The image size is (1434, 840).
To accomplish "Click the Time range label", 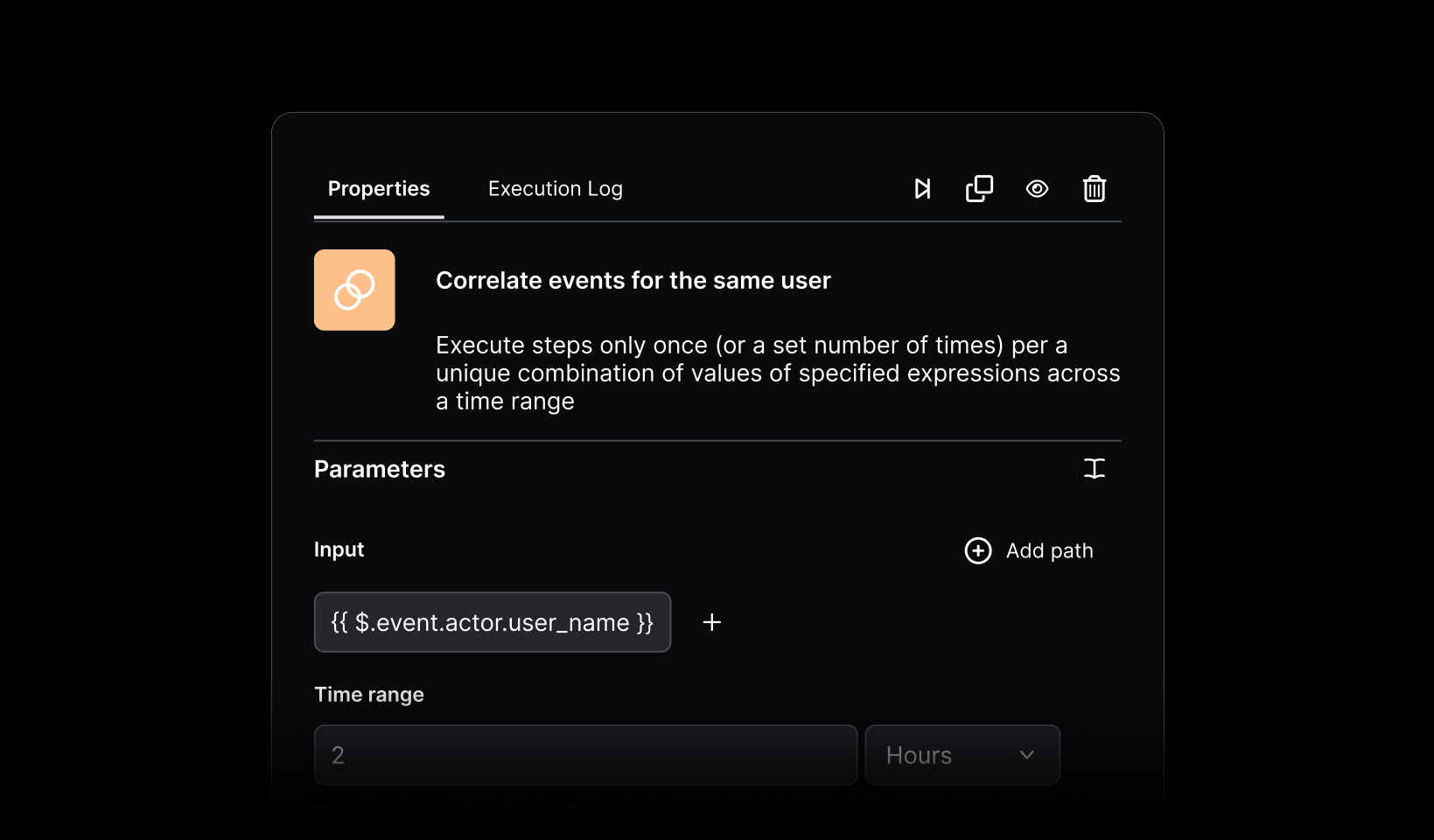I will (368, 695).
